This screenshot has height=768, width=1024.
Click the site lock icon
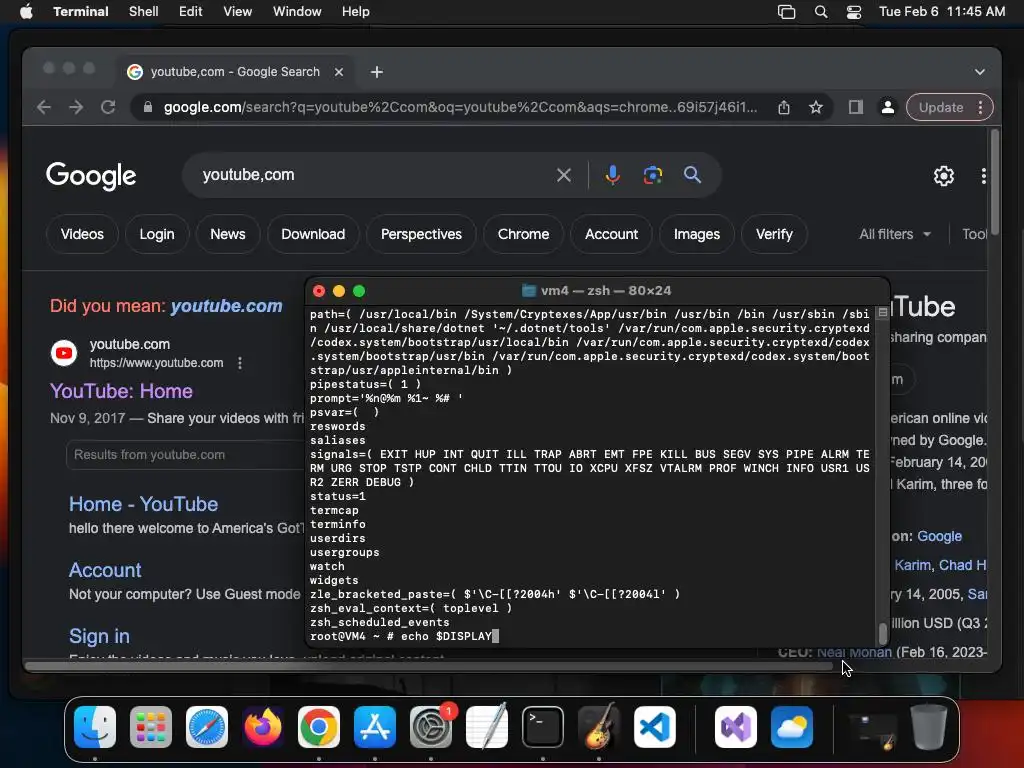coord(148,107)
